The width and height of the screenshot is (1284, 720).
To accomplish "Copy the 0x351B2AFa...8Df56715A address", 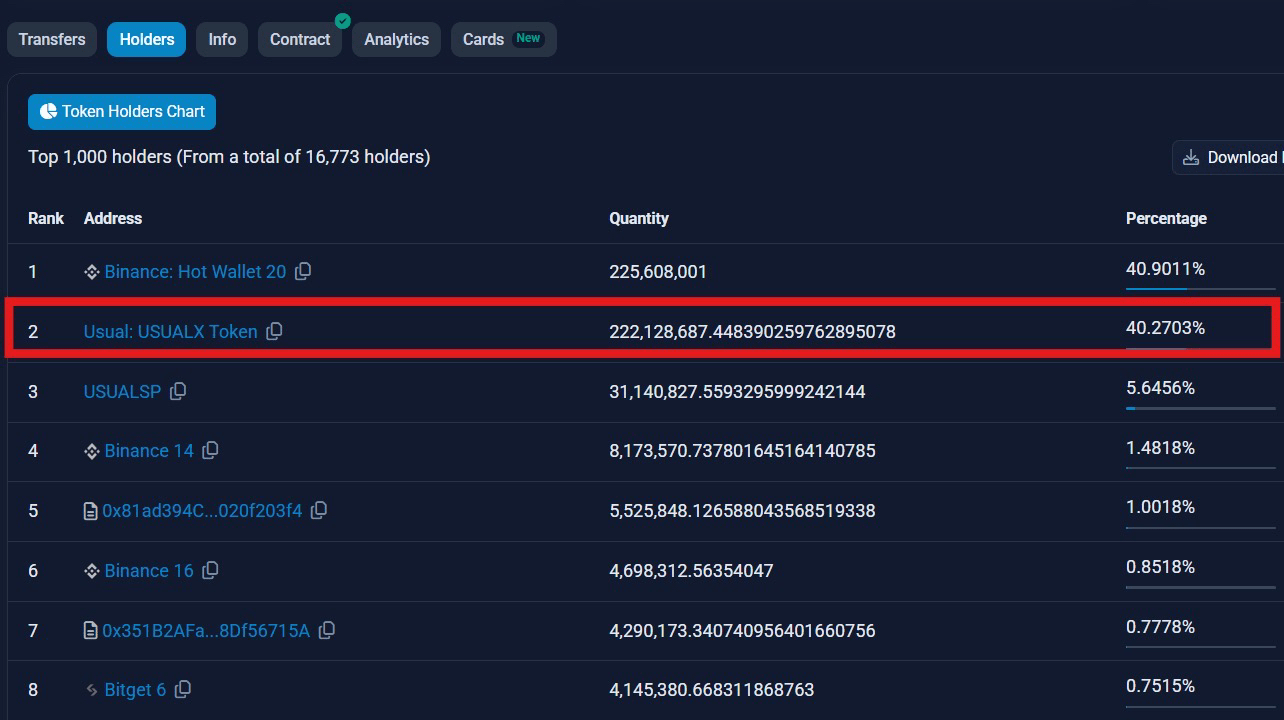I will click(327, 630).
